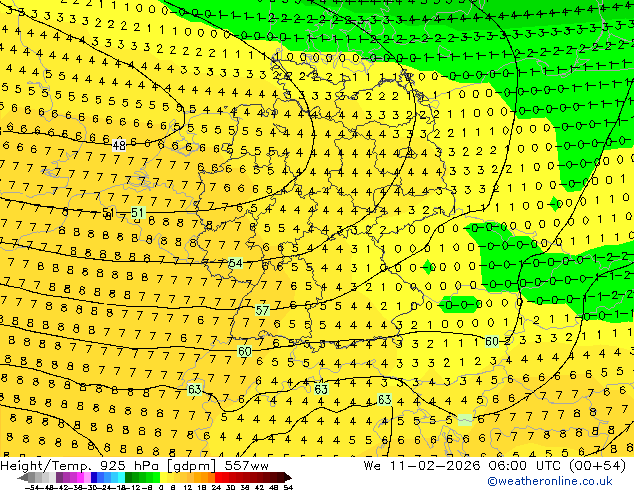Click the 54 height contour label
The image size is (634, 490).
[x=235, y=263]
